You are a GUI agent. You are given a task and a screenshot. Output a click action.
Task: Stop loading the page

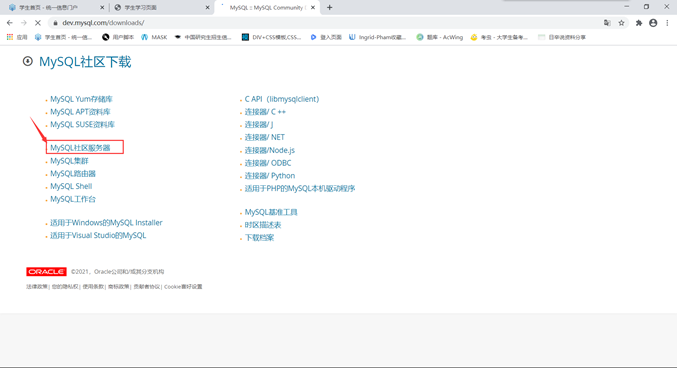coord(38,23)
